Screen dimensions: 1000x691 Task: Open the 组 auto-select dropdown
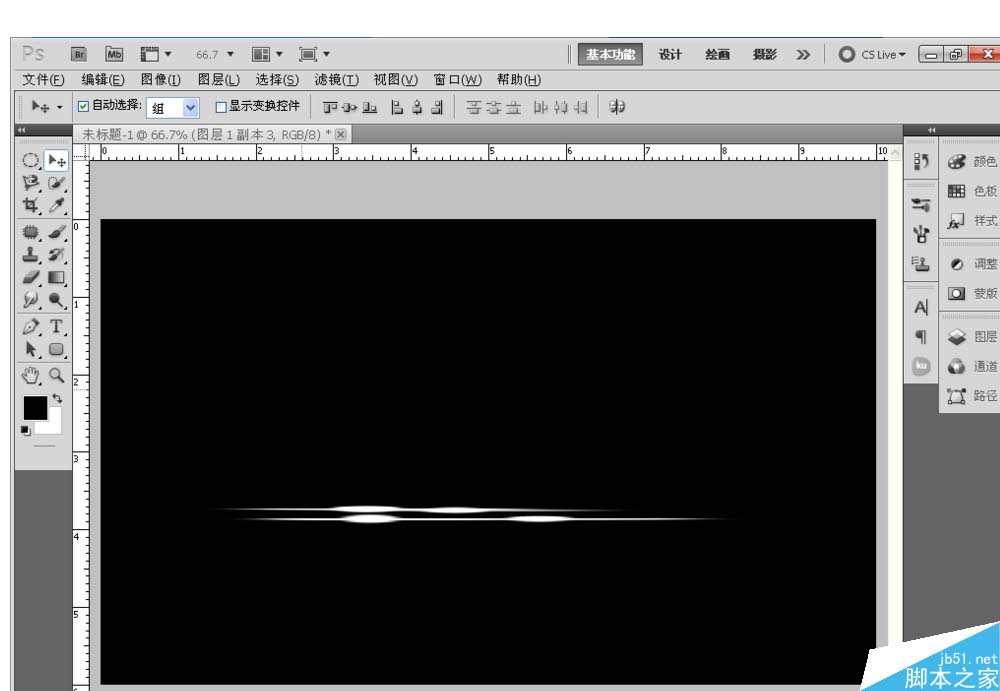[x=173, y=108]
